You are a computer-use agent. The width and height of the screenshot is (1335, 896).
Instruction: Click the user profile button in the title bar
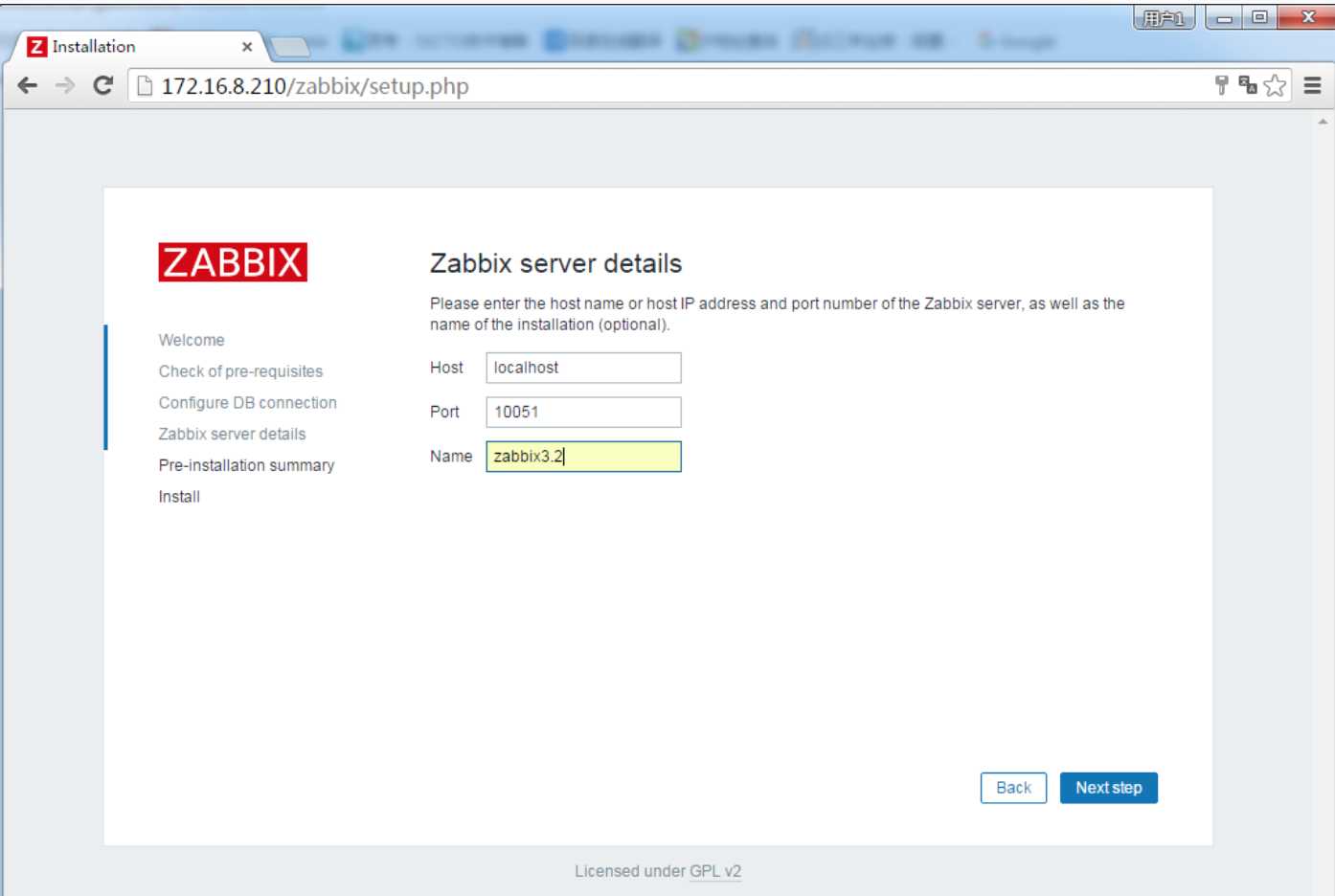click(x=1164, y=17)
